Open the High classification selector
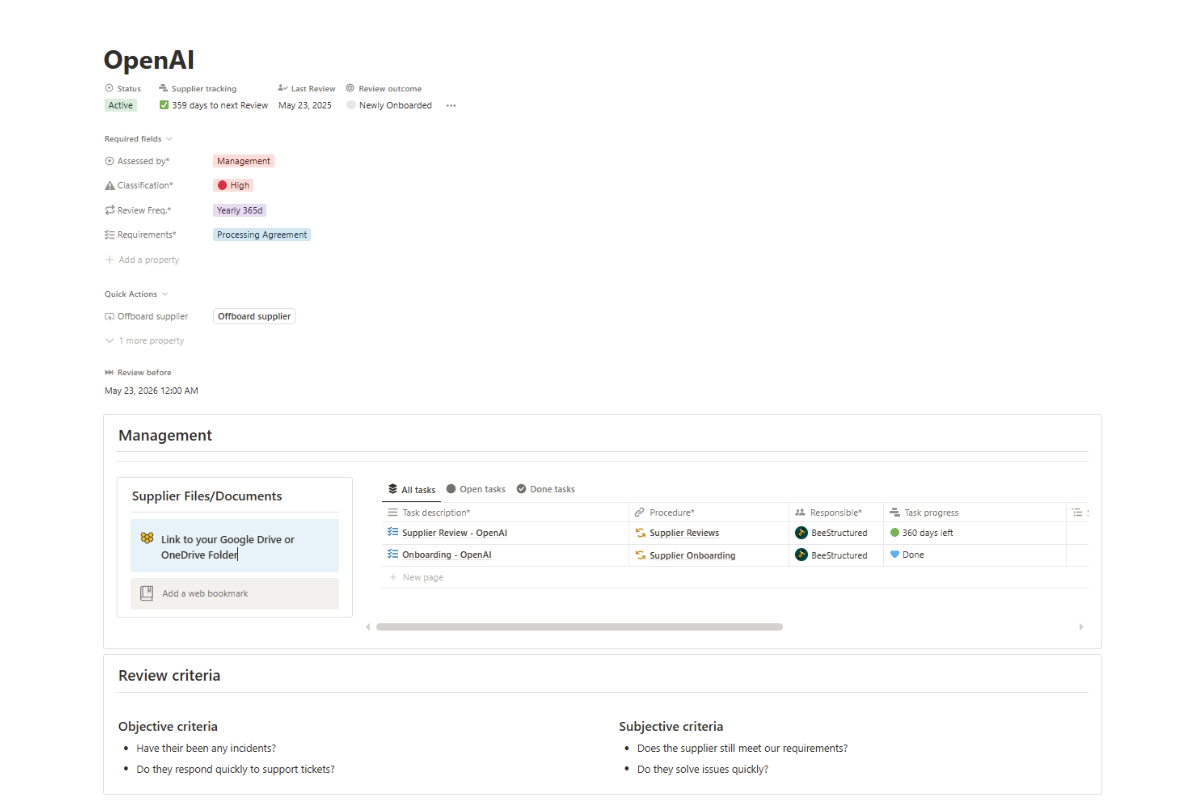Viewport: 1200px width, 800px height. (x=233, y=185)
